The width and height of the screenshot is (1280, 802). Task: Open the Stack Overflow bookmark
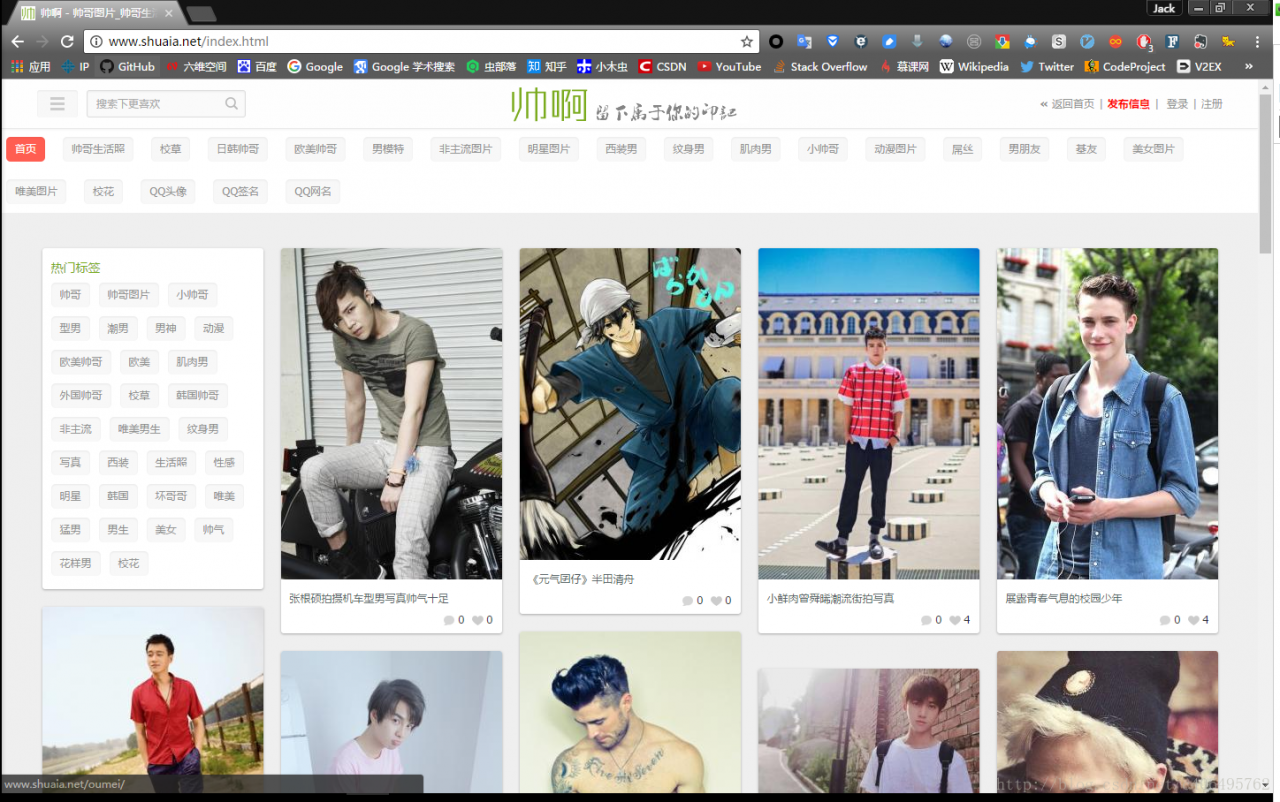click(820, 67)
